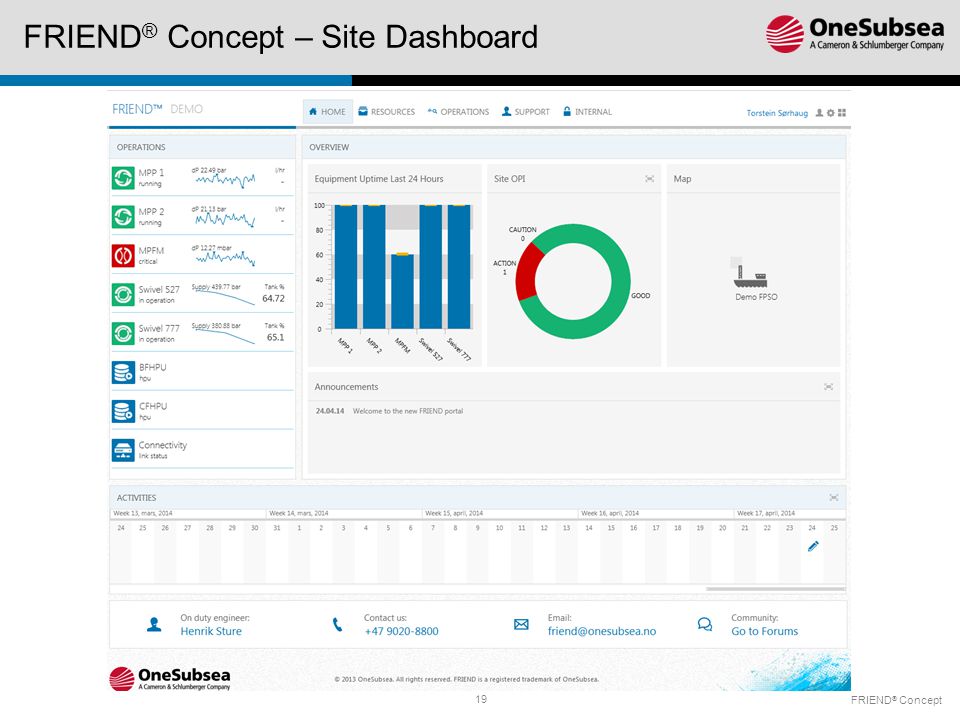Open settings gear icon in header
The height and width of the screenshot is (720, 960).
pyautogui.click(x=831, y=113)
